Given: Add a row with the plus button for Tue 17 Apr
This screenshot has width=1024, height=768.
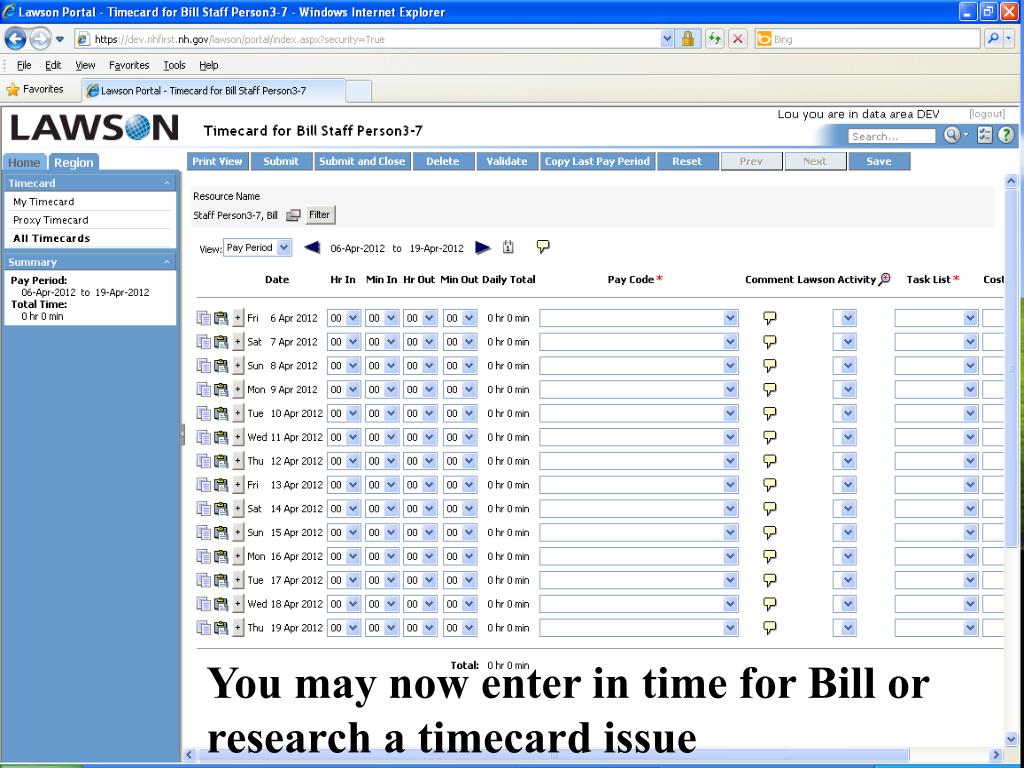Looking at the screenshot, I should [x=238, y=580].
